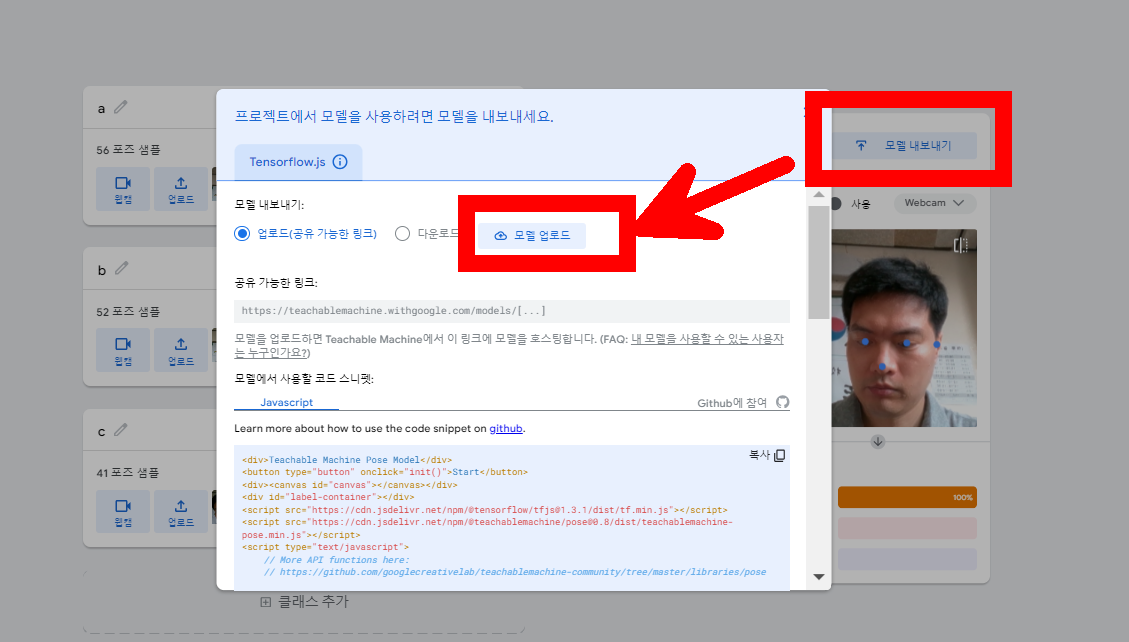Click the shareable link field
The image size is (1129, 642).
tap(512, 311)
